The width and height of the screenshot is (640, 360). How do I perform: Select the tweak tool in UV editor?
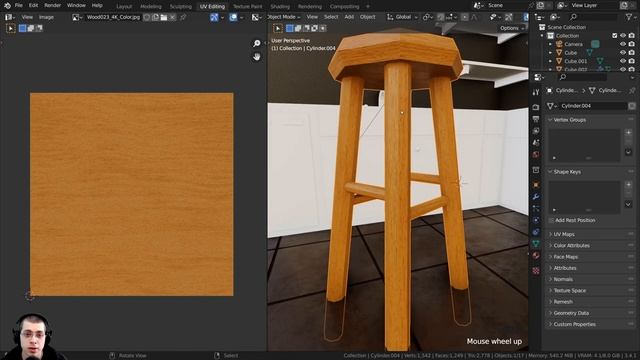pyautogui.click(x=11, y=28)
